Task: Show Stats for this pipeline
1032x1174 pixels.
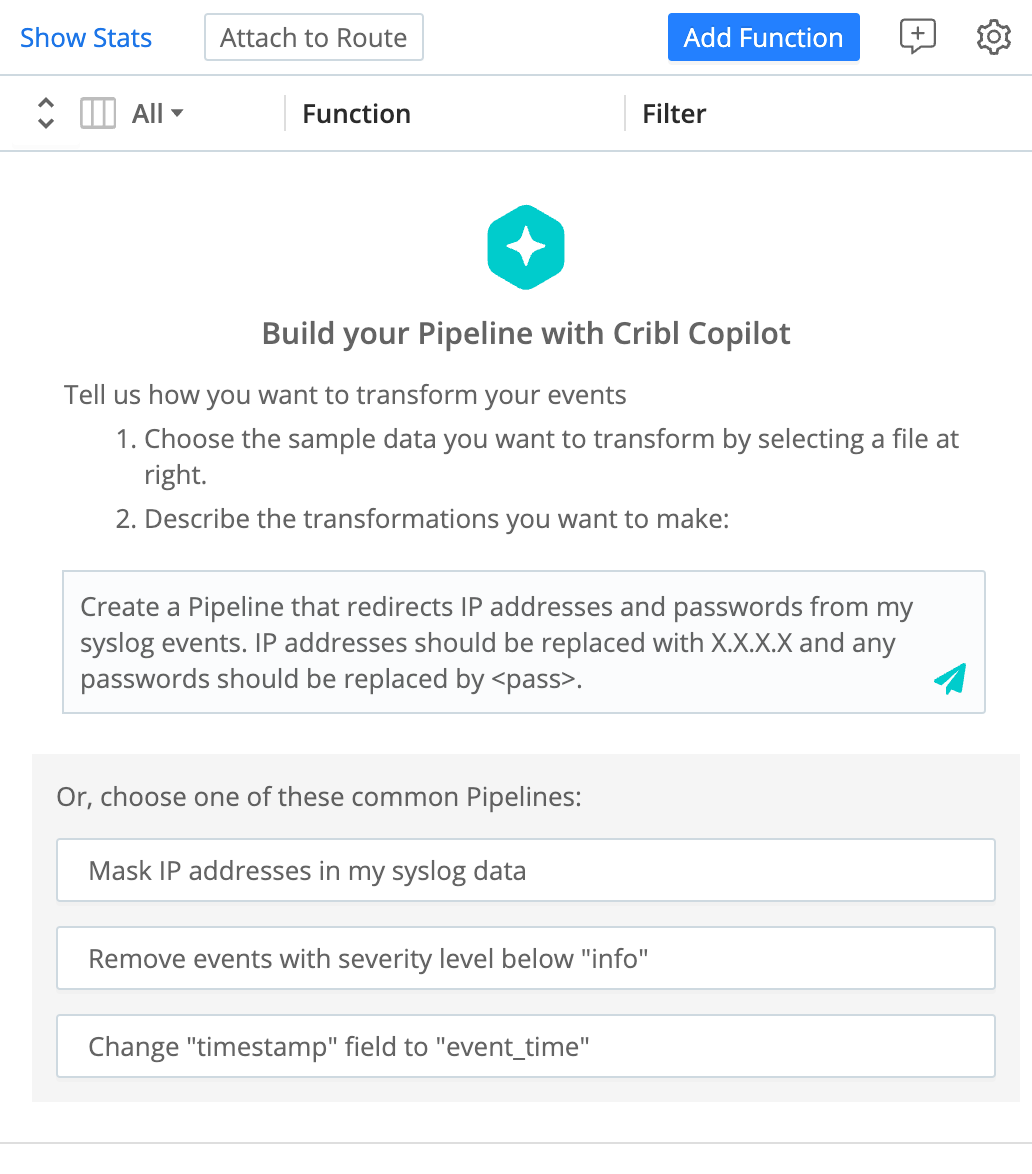Action: [x=85, y=37]
